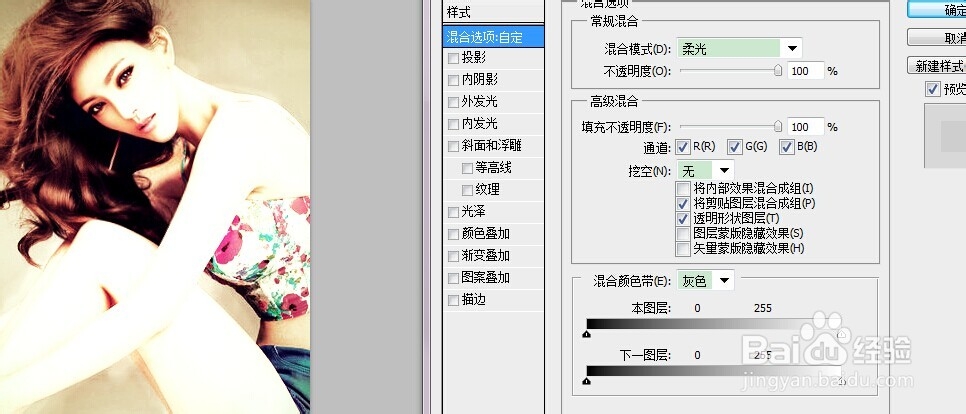Open the 投影 settings row
This screenshot has width=966, height=414.
point(493,58)
